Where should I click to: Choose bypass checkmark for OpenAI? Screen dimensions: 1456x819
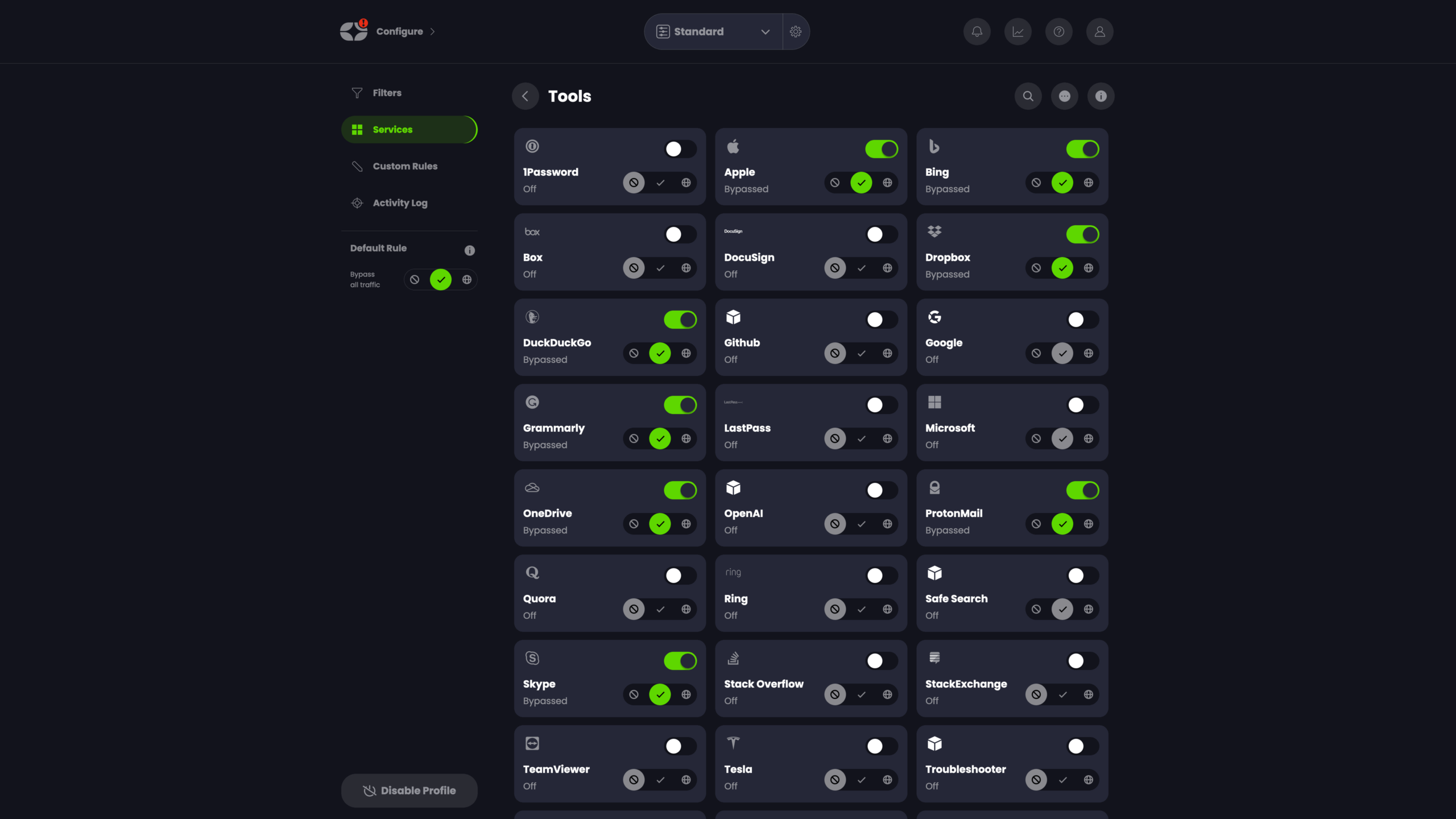tap(862, 524)
